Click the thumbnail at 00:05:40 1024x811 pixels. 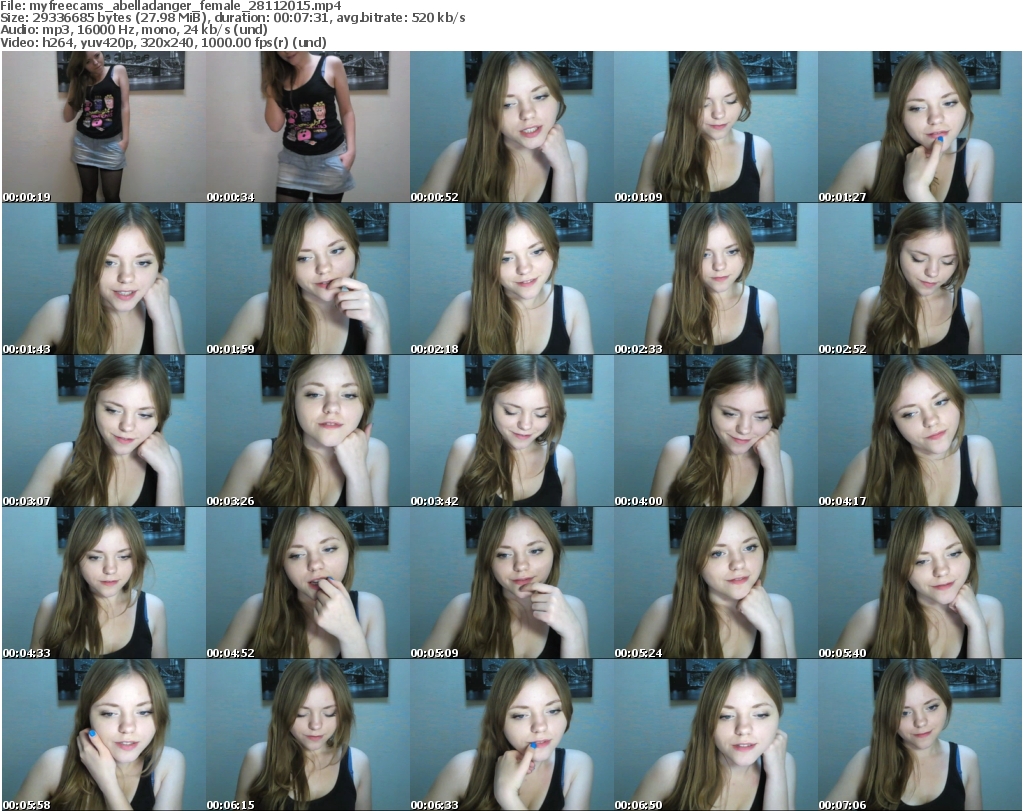(920, 583)
